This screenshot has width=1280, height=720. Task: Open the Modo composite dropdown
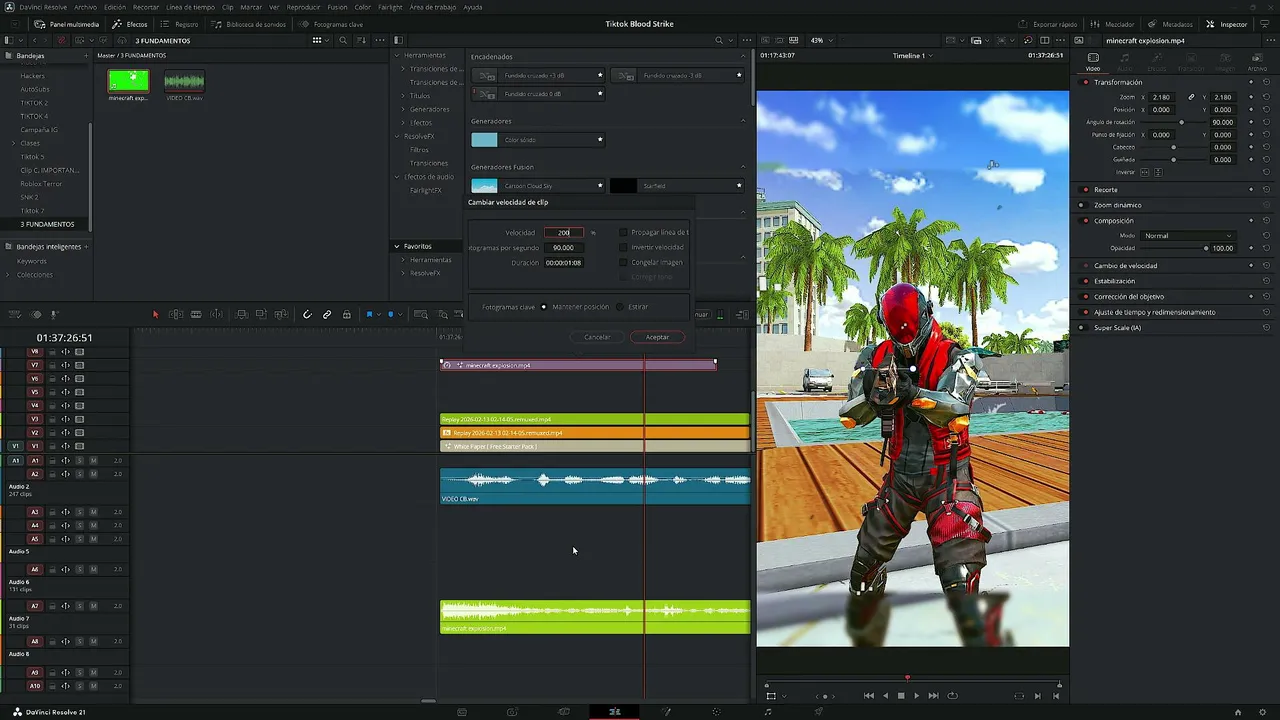click(1188, 236)
